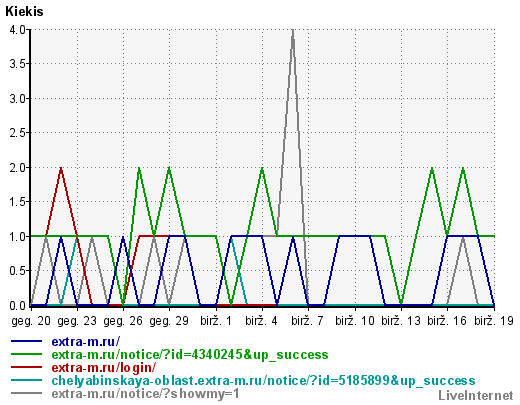Click the 'birž. 1' x-axis date label

click(216, 321)
